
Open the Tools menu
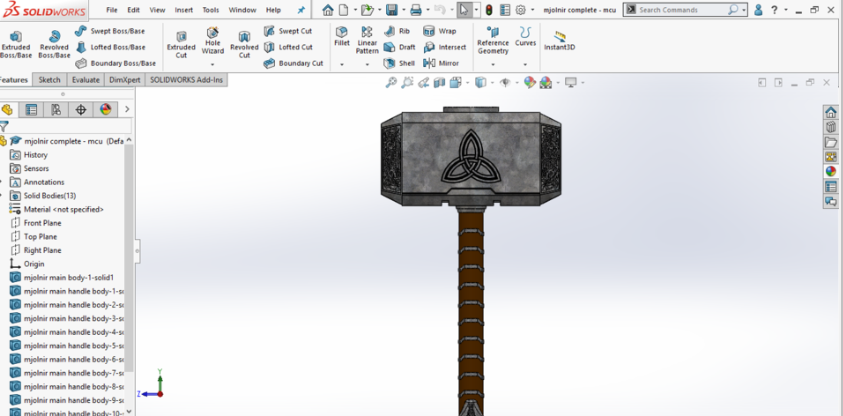pyautogui.click(x=211, y=10)
